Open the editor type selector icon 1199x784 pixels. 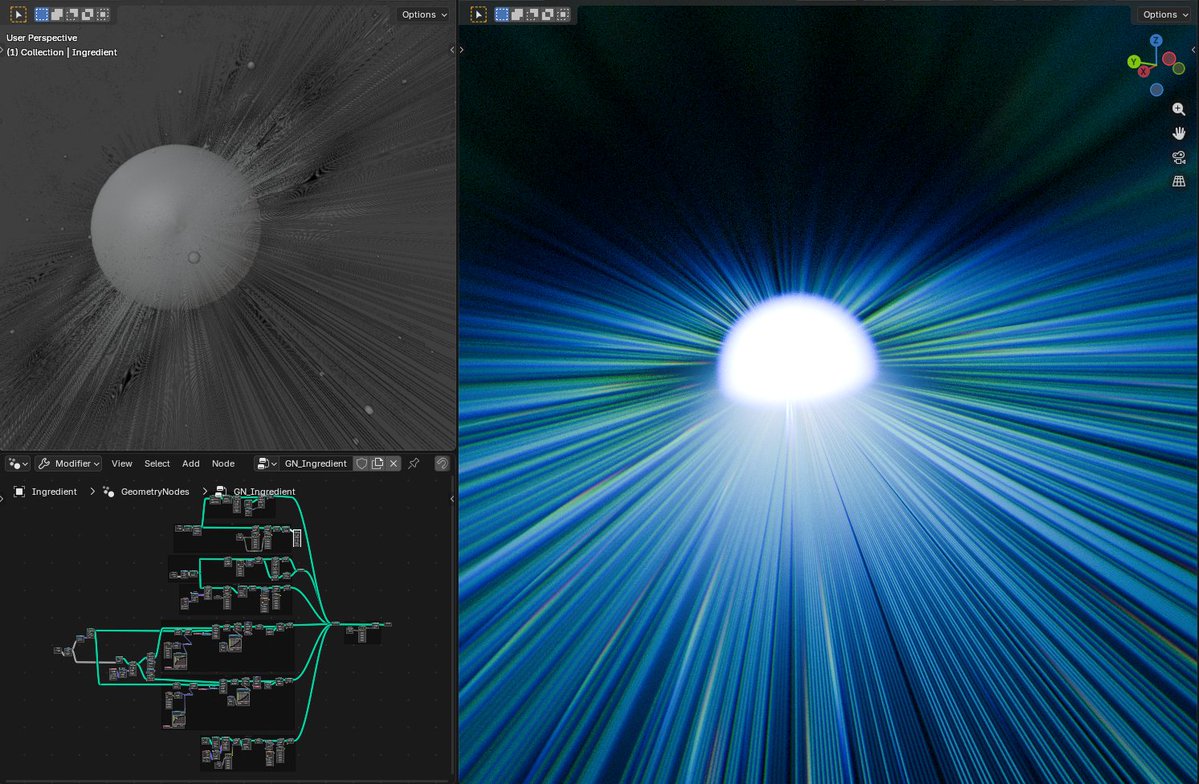(14, 463)
